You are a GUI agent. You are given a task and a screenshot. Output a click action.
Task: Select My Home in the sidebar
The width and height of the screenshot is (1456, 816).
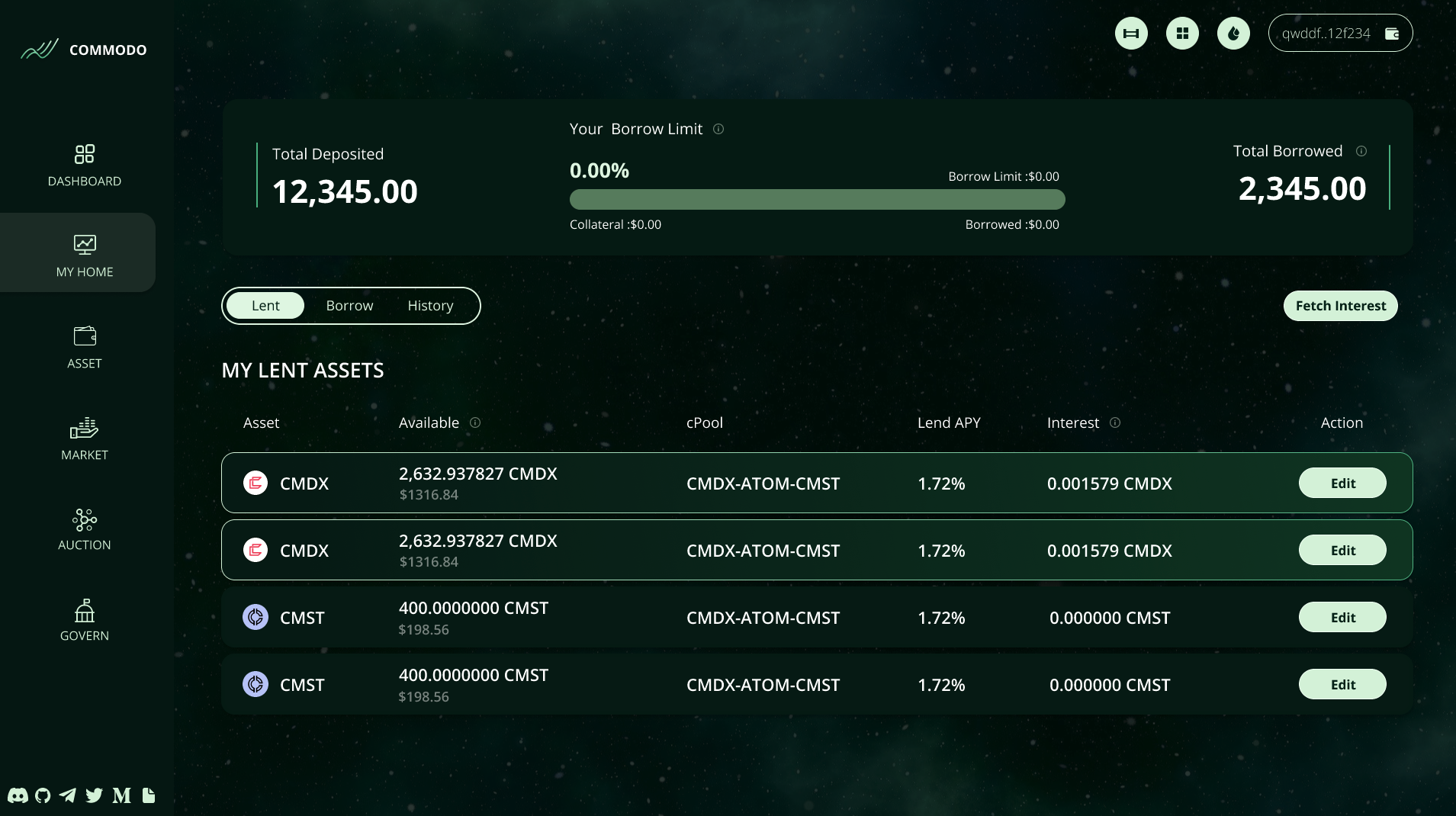[85, 255]
